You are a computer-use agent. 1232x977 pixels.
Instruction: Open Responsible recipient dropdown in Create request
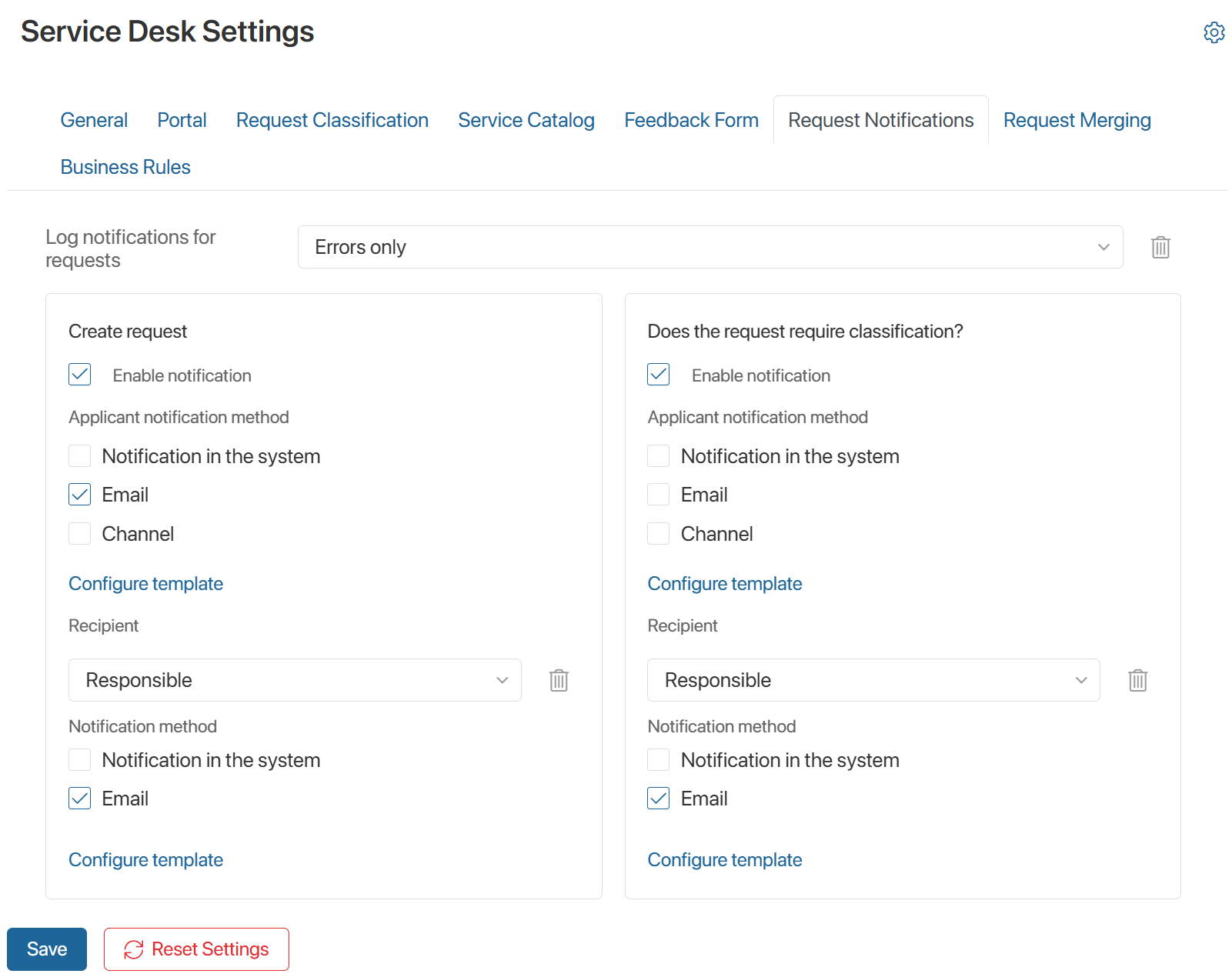(295, 680)
